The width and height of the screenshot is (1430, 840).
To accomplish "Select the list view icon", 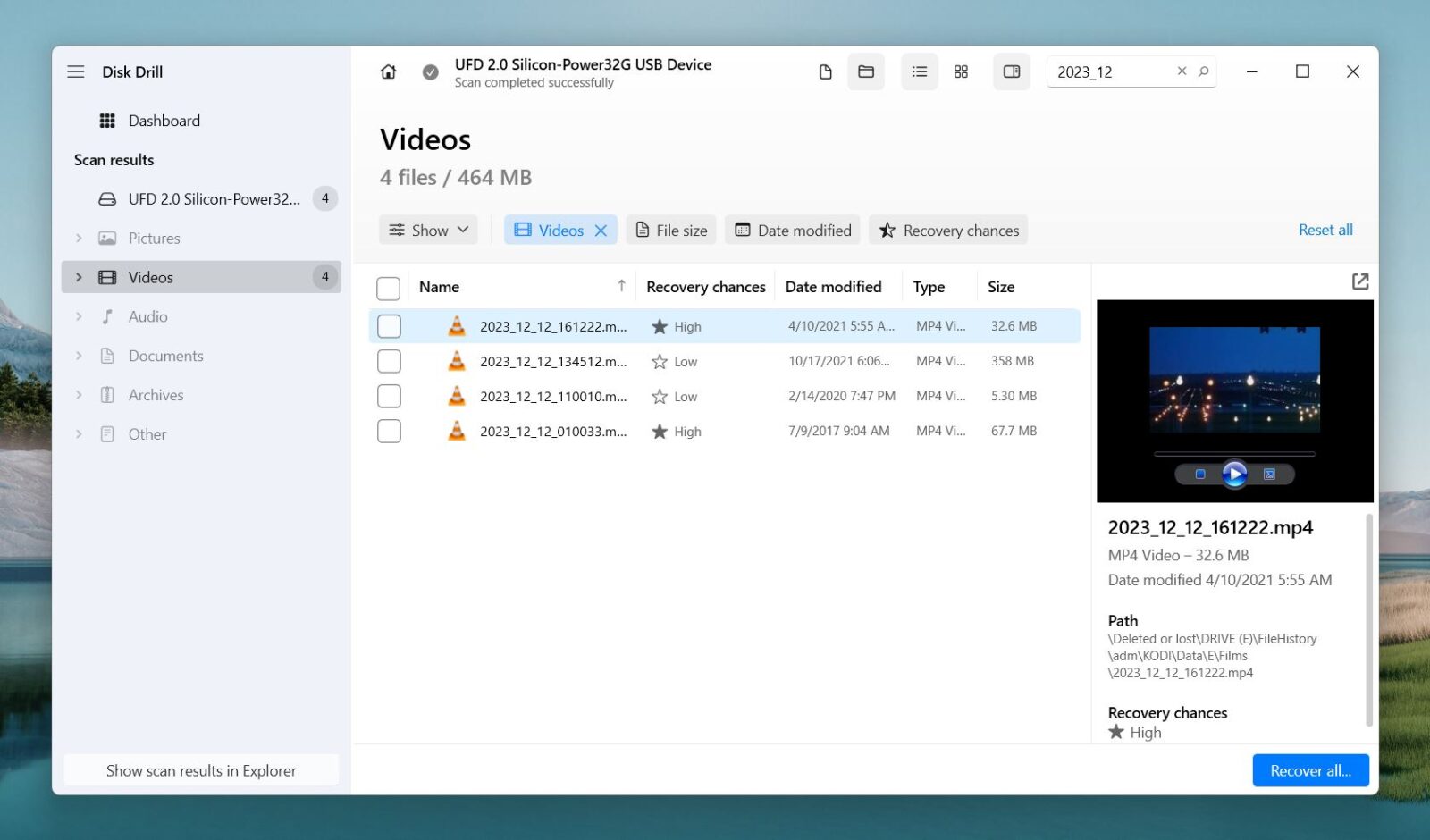I will [x=919, y=71].
